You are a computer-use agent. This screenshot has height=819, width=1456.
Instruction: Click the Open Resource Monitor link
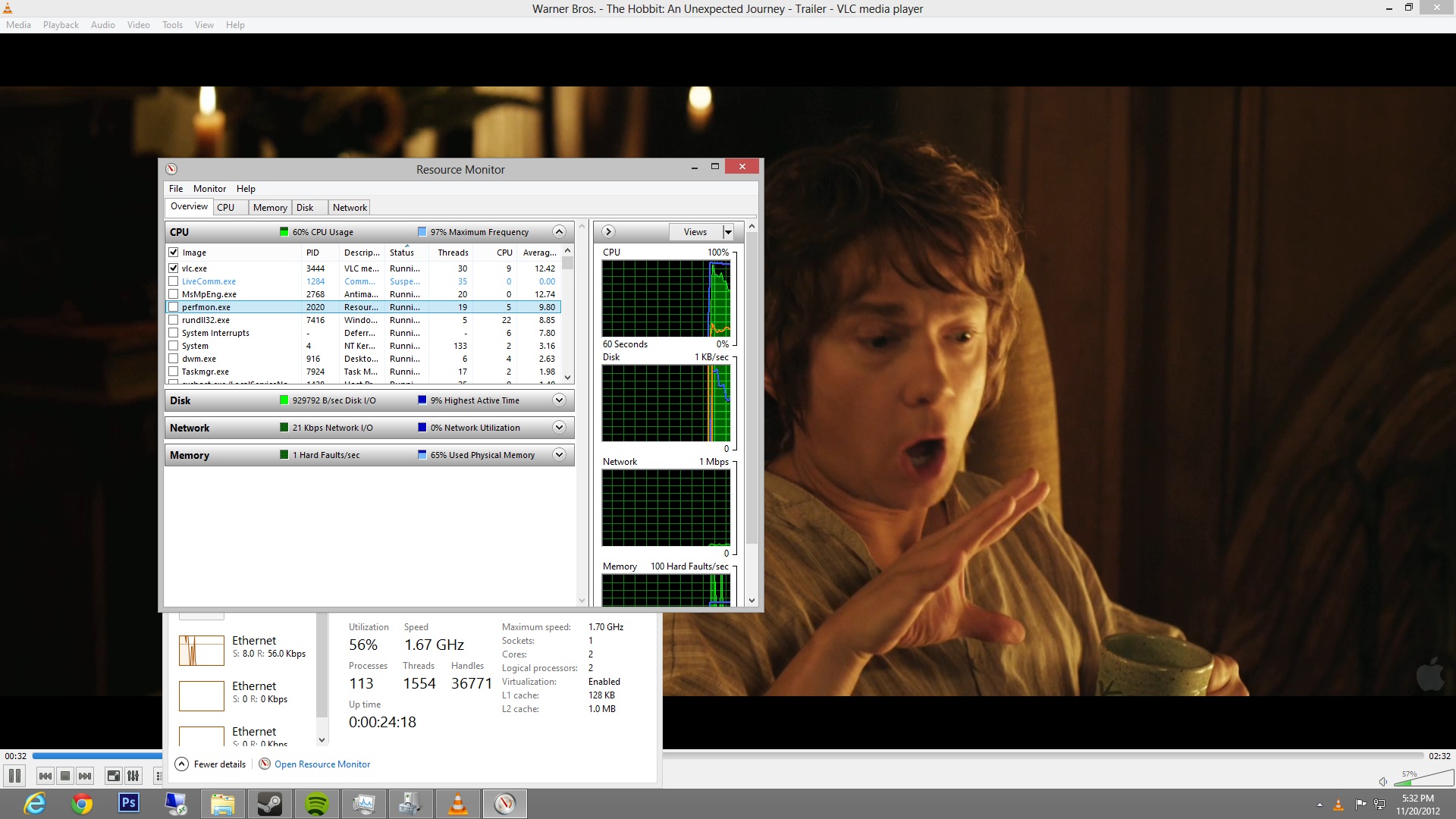(322, 764)
